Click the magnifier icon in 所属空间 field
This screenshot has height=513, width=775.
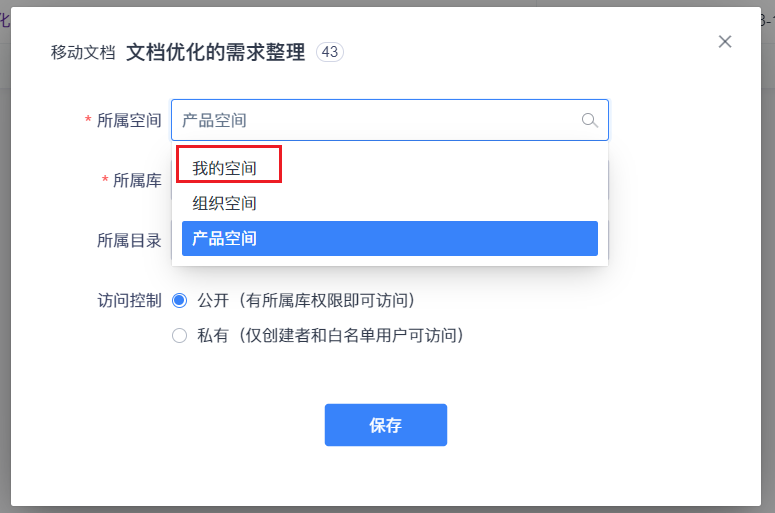tap(589, 120)
